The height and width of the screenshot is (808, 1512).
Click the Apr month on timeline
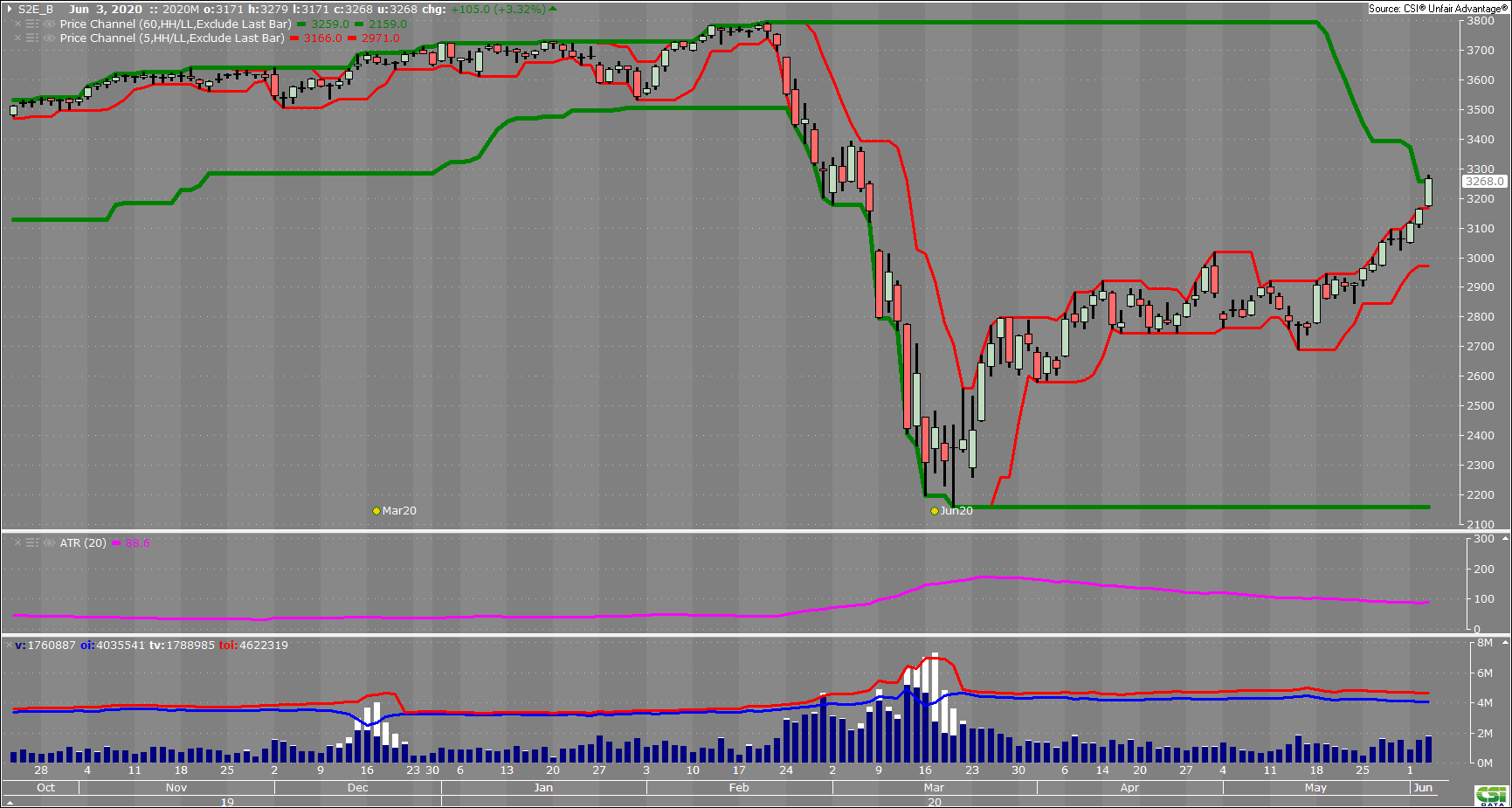click(x=1129, y=787)
